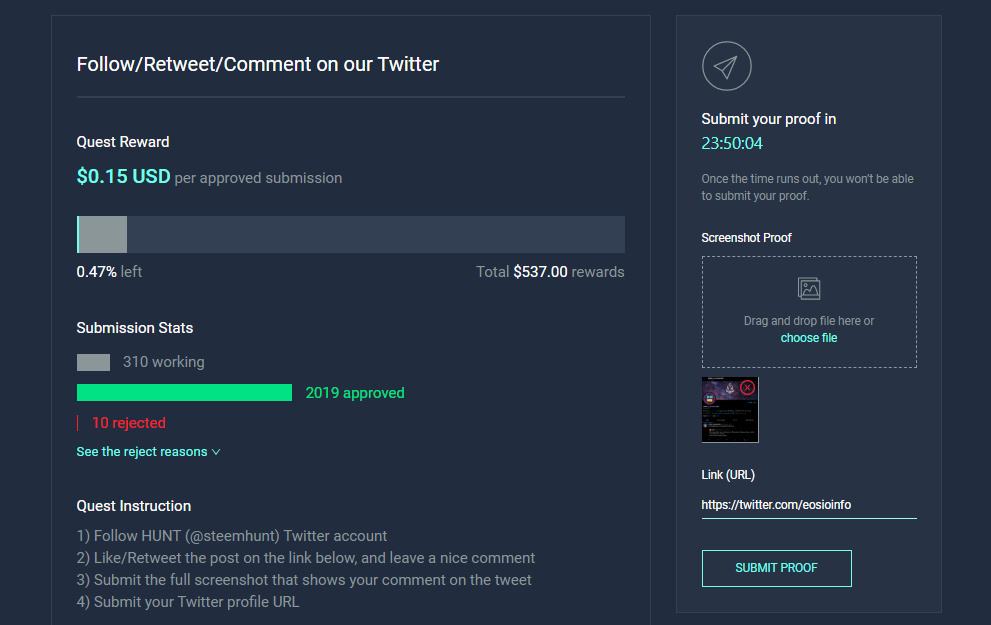Open the uploaded screenshot thumbnail
The image size is (991, 625).
(x=730, y=410)
